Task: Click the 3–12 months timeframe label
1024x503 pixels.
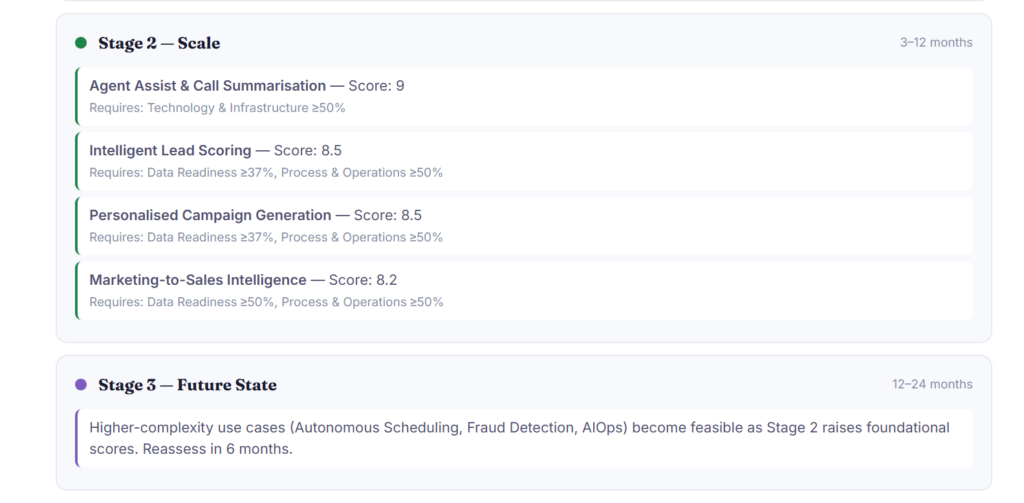Action: pos(936,43)
